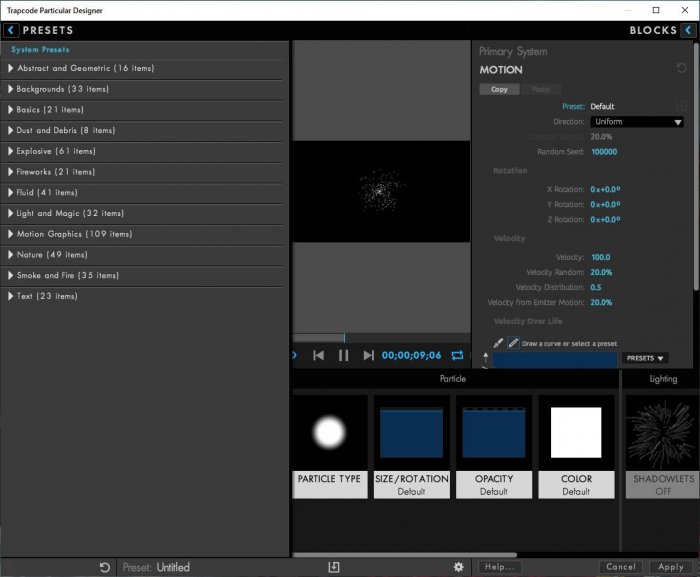Expand the Backgrounds presets folder

tap(10, 89)
